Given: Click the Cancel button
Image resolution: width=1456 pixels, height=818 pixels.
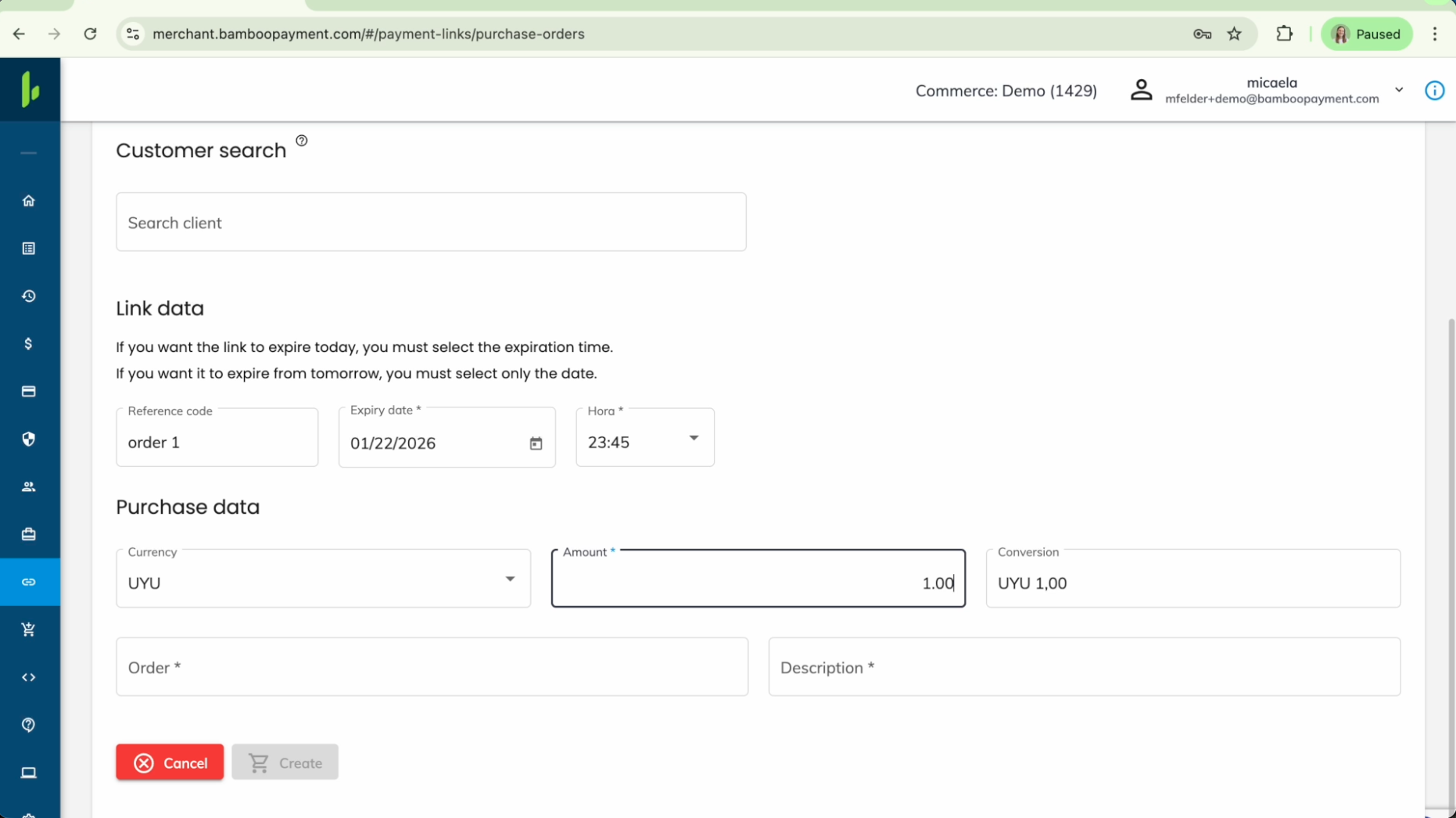Looking at the screenshot, I should (170, 762).
